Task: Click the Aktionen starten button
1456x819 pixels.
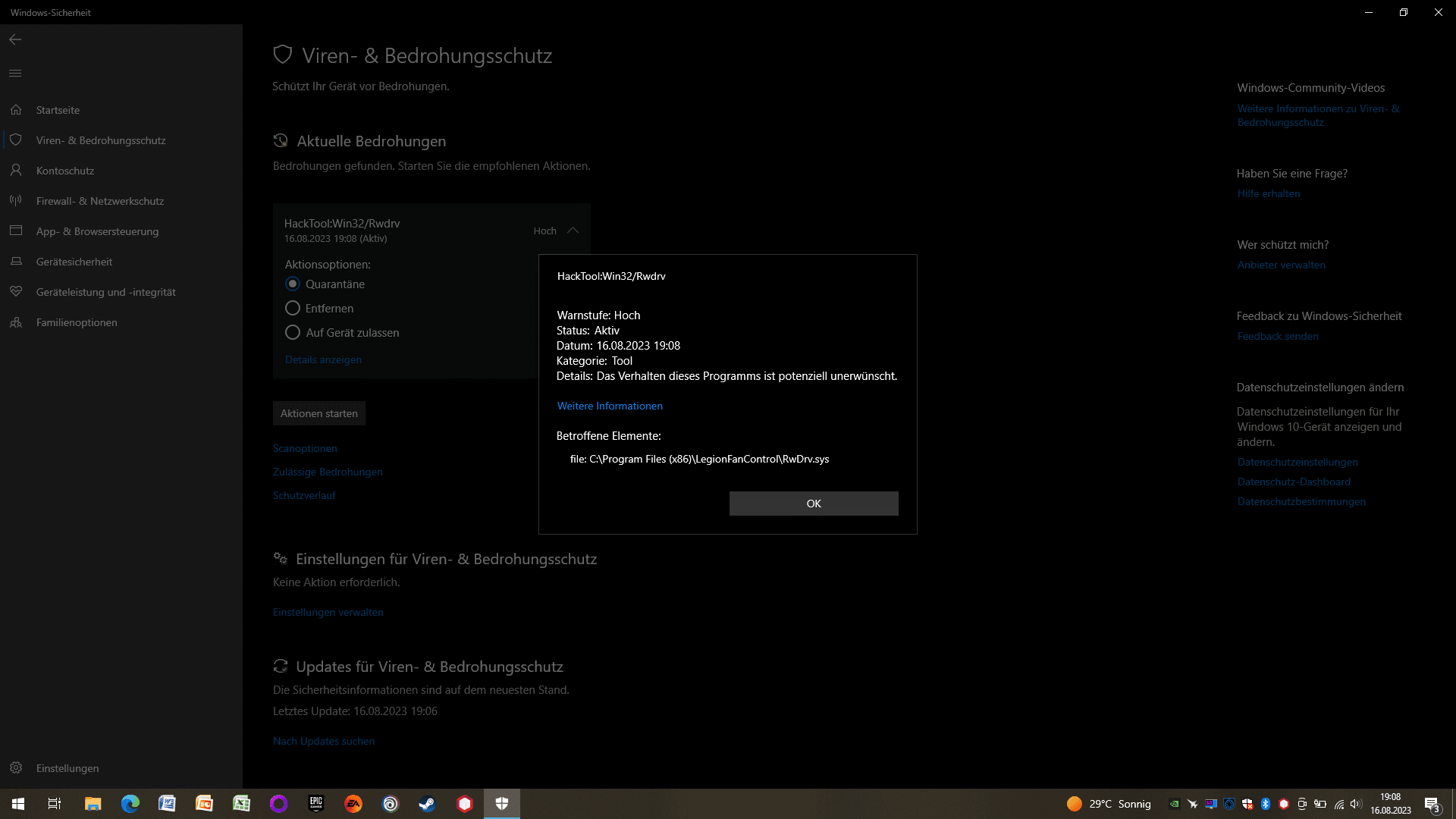Action: pyautogui.click(x=319, y=413)
